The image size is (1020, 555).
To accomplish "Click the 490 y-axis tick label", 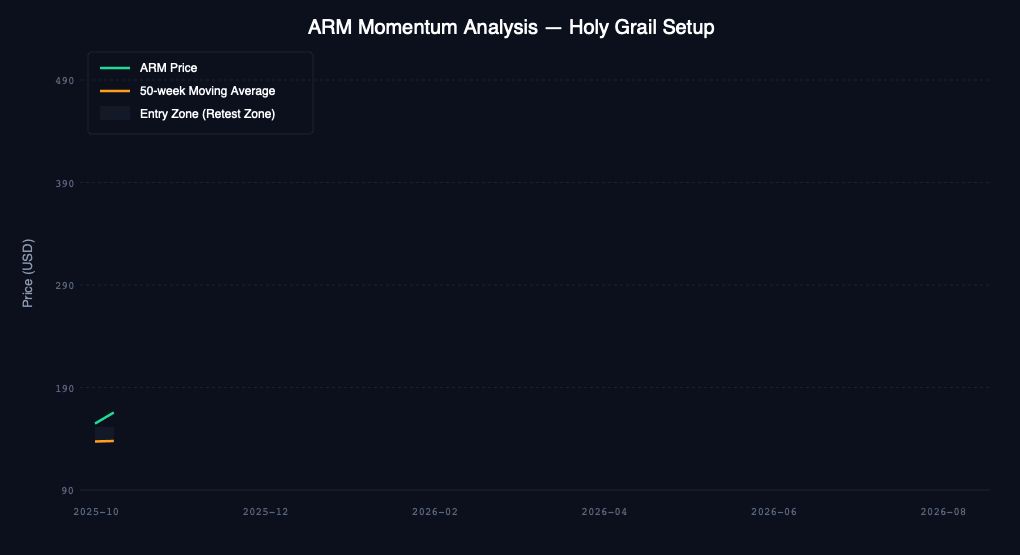I will point(64,81).
